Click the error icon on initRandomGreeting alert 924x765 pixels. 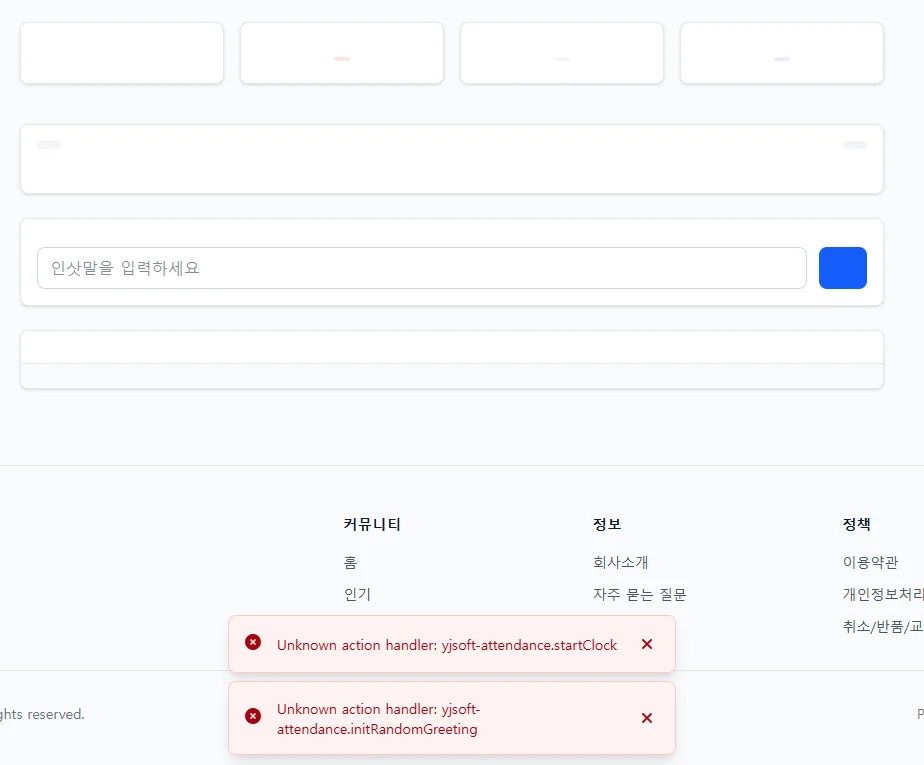click(253, 716)
